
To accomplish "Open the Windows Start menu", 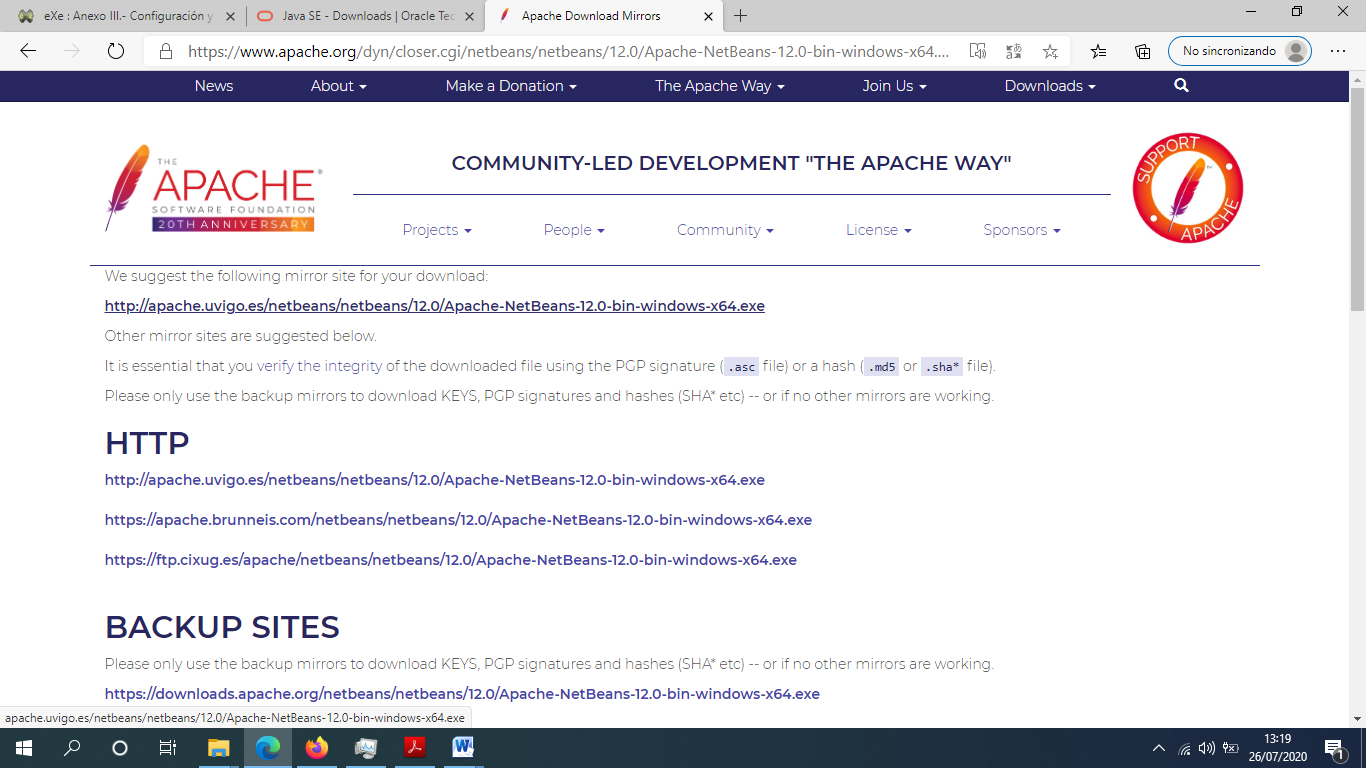I will click(24, 748).
